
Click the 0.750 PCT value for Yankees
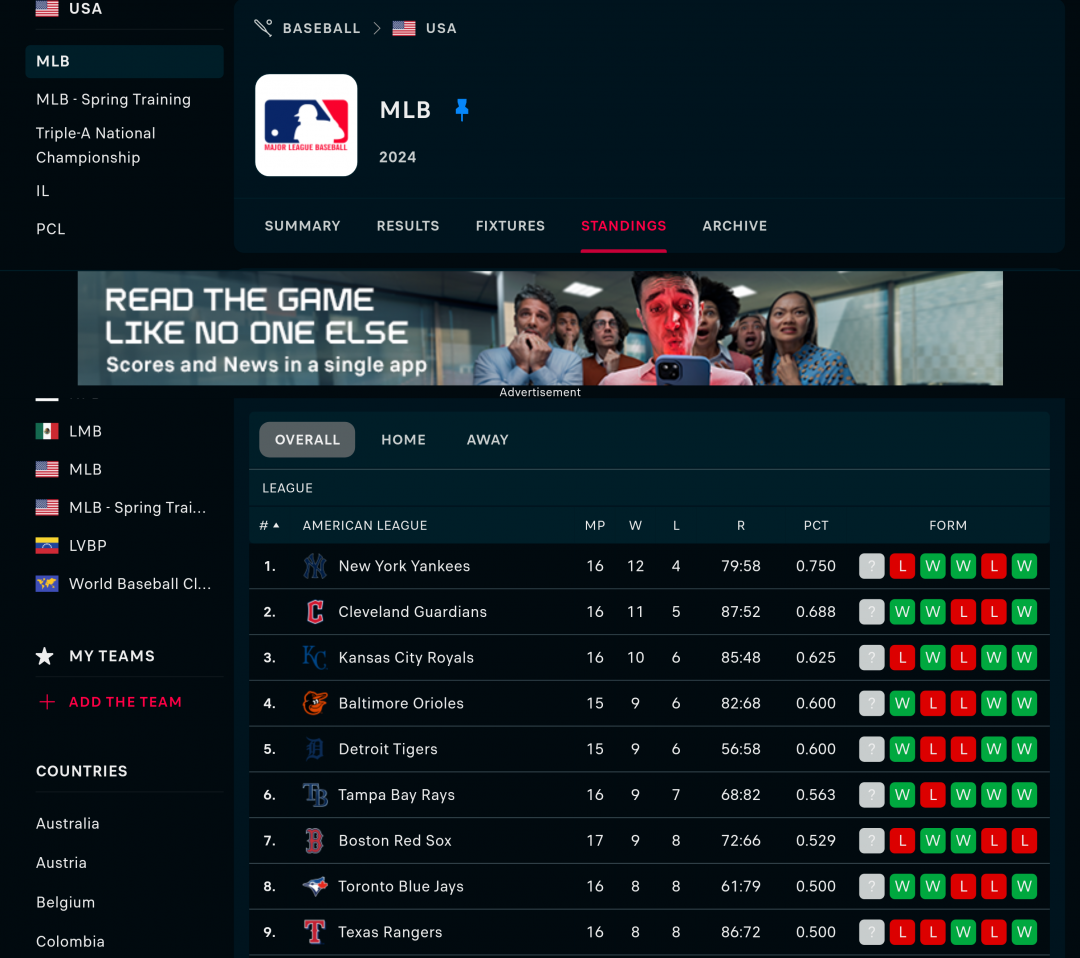point(816,566)
